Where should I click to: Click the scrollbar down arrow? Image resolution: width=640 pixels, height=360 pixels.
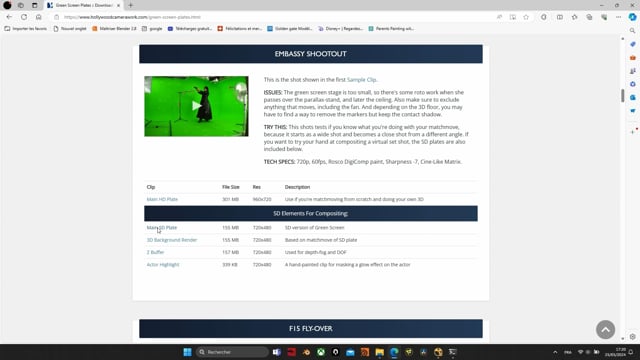pyautogui.click(x=622, y=338)
